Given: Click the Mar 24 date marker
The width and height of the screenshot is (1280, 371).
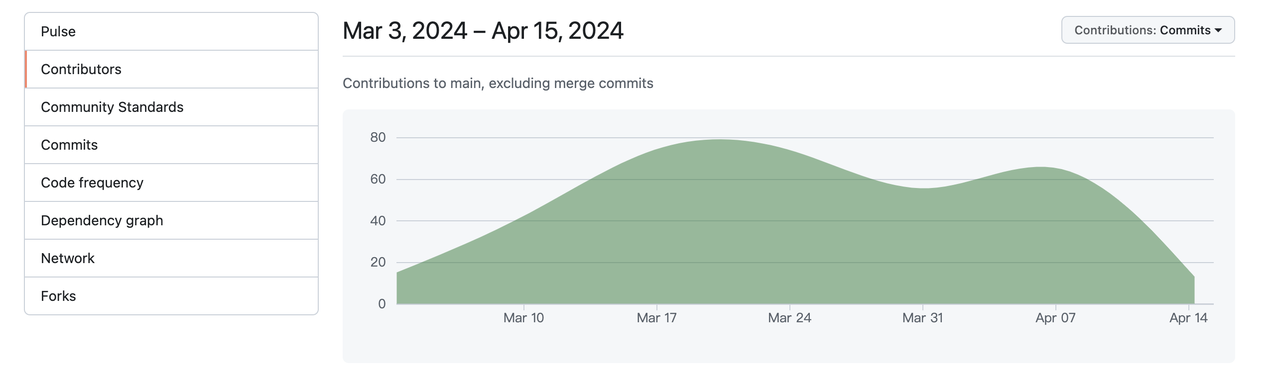Looking at the screenshot, I should pos(789,318).
